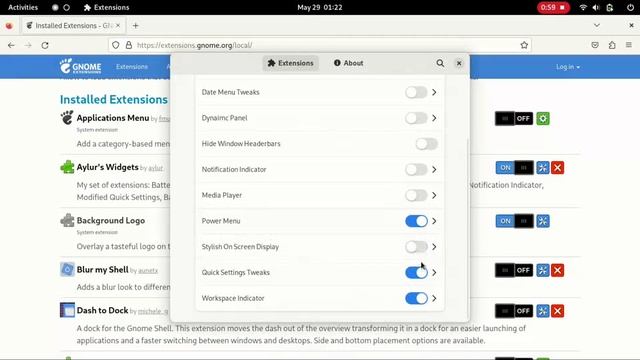Screen dimensions: 640x360
Task: Click the GNOME Extensions logo
Action: [x=80, y=66]
